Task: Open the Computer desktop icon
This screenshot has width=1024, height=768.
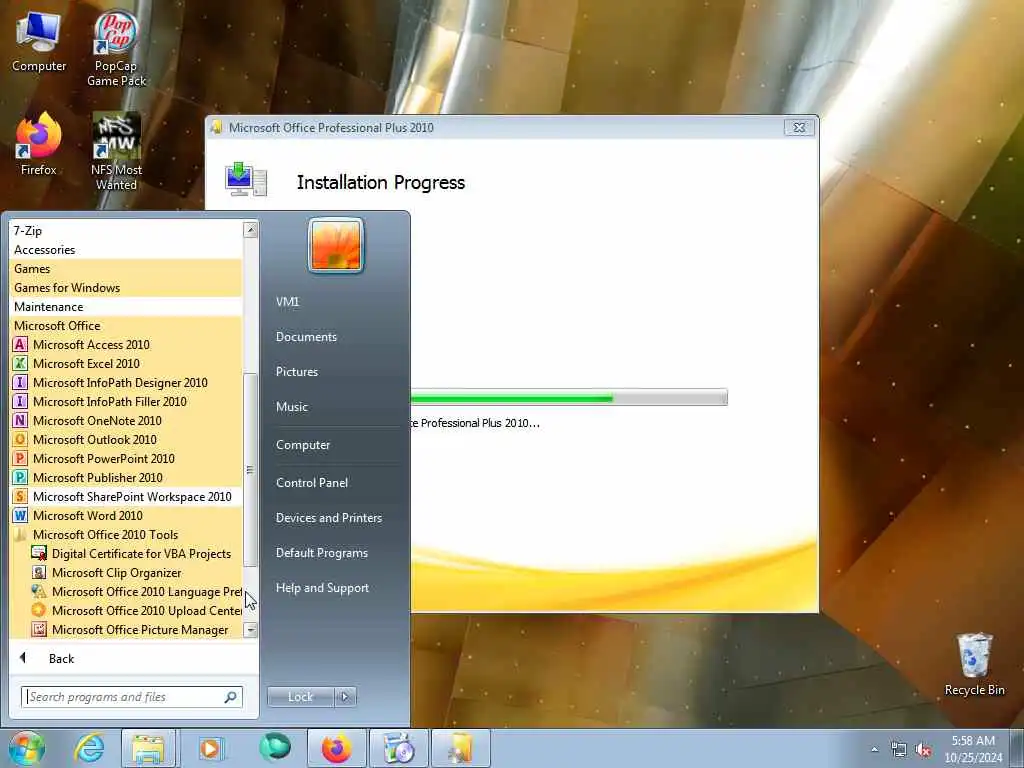Action: pos(39,43)
